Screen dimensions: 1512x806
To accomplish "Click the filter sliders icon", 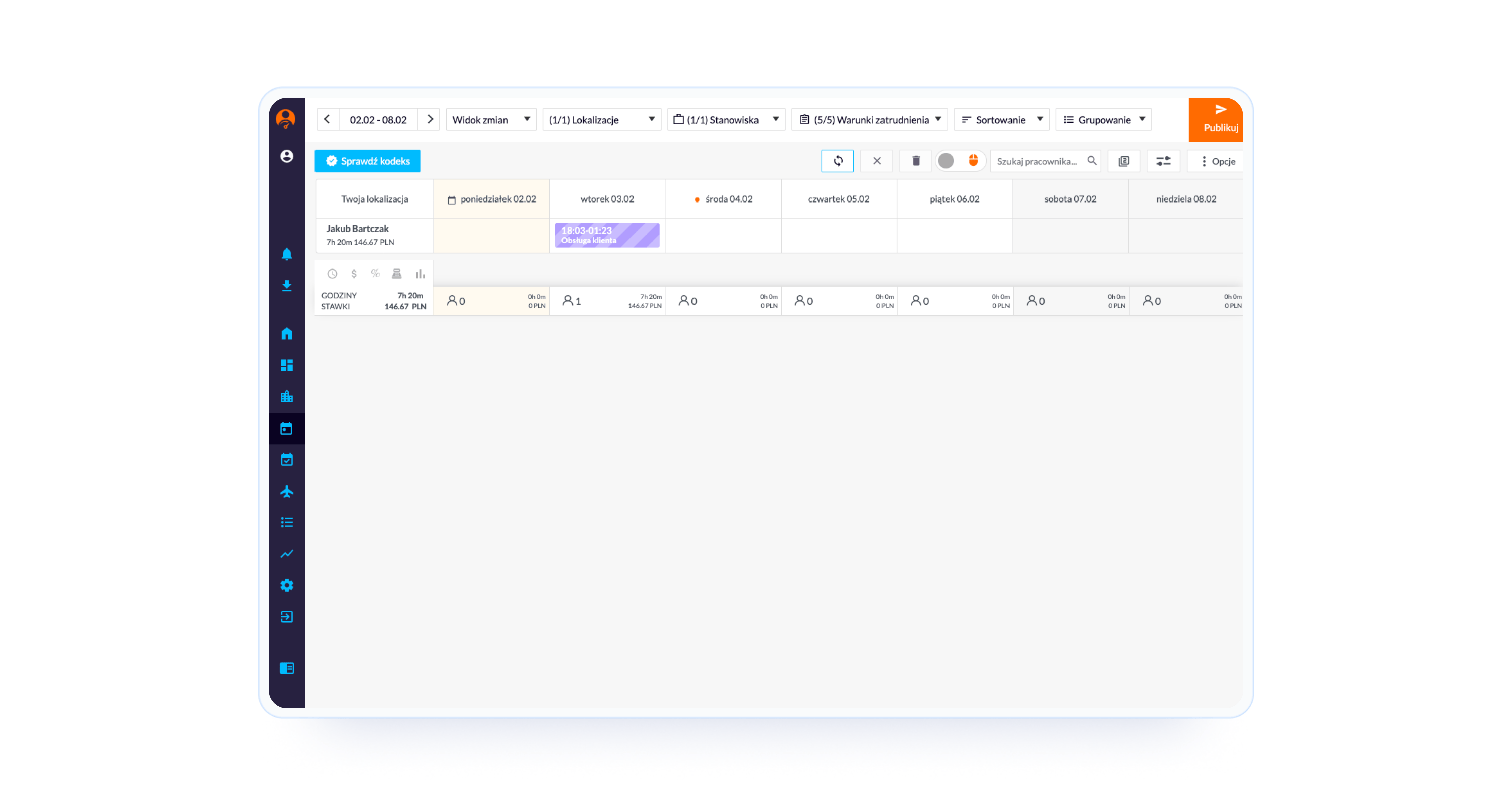I will pos(1163,161).
